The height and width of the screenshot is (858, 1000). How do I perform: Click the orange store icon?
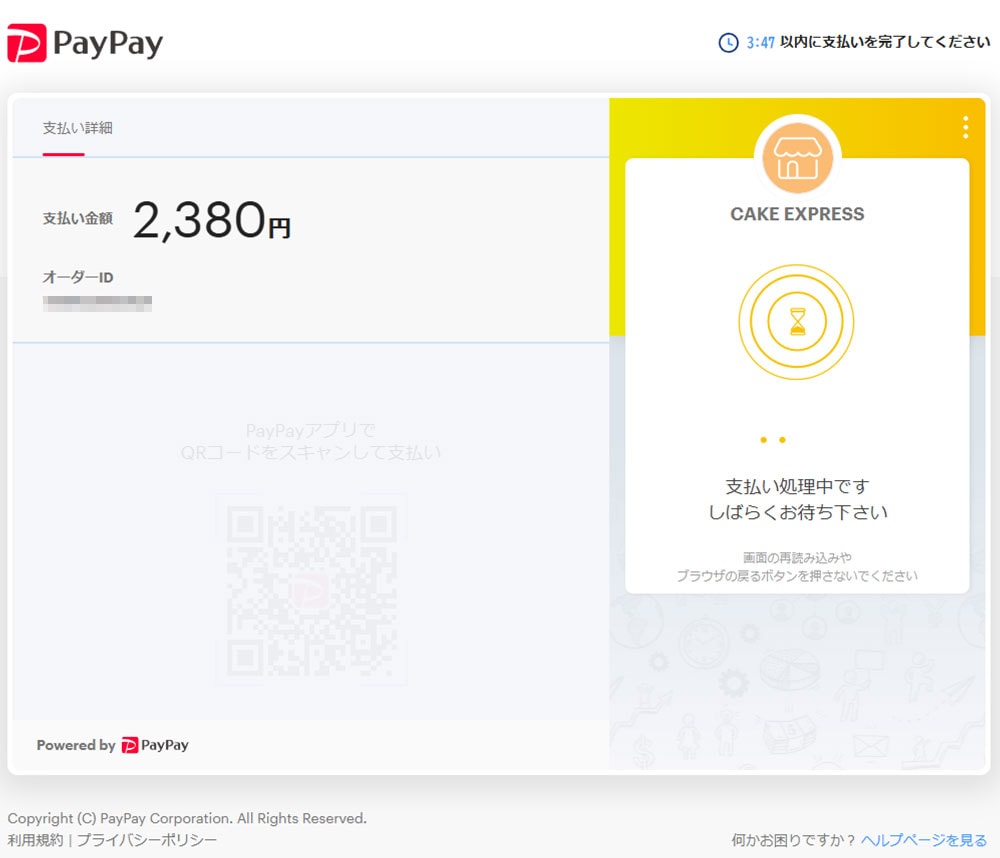(797, 159)
